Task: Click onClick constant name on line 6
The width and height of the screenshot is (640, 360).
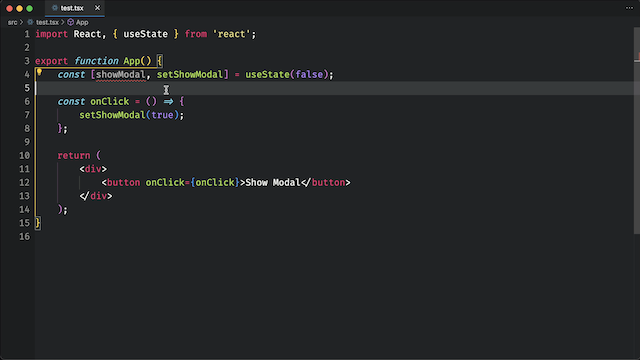Action: 109,102
